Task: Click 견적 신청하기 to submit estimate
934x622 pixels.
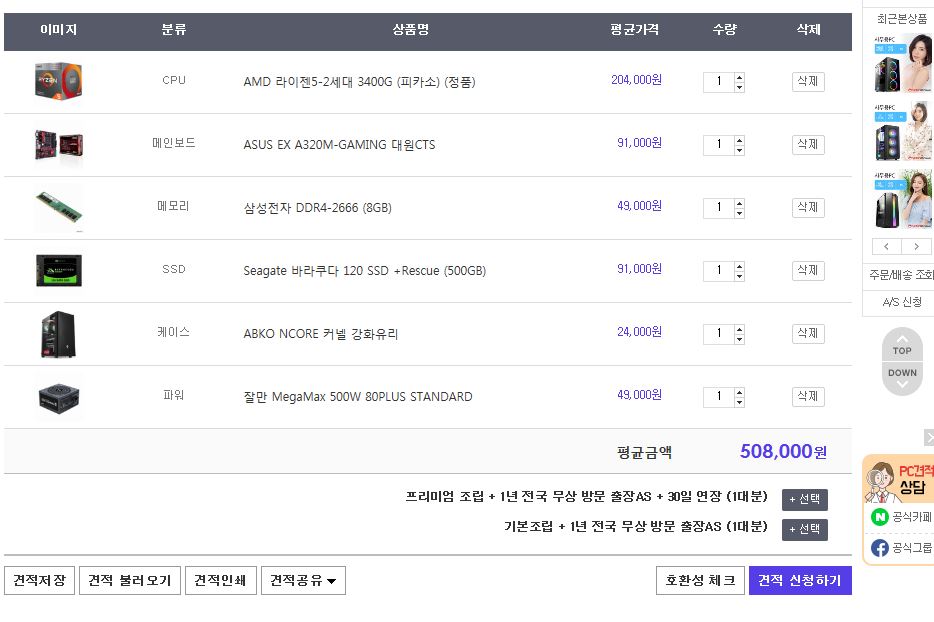Action: click(x=800, y=580)
